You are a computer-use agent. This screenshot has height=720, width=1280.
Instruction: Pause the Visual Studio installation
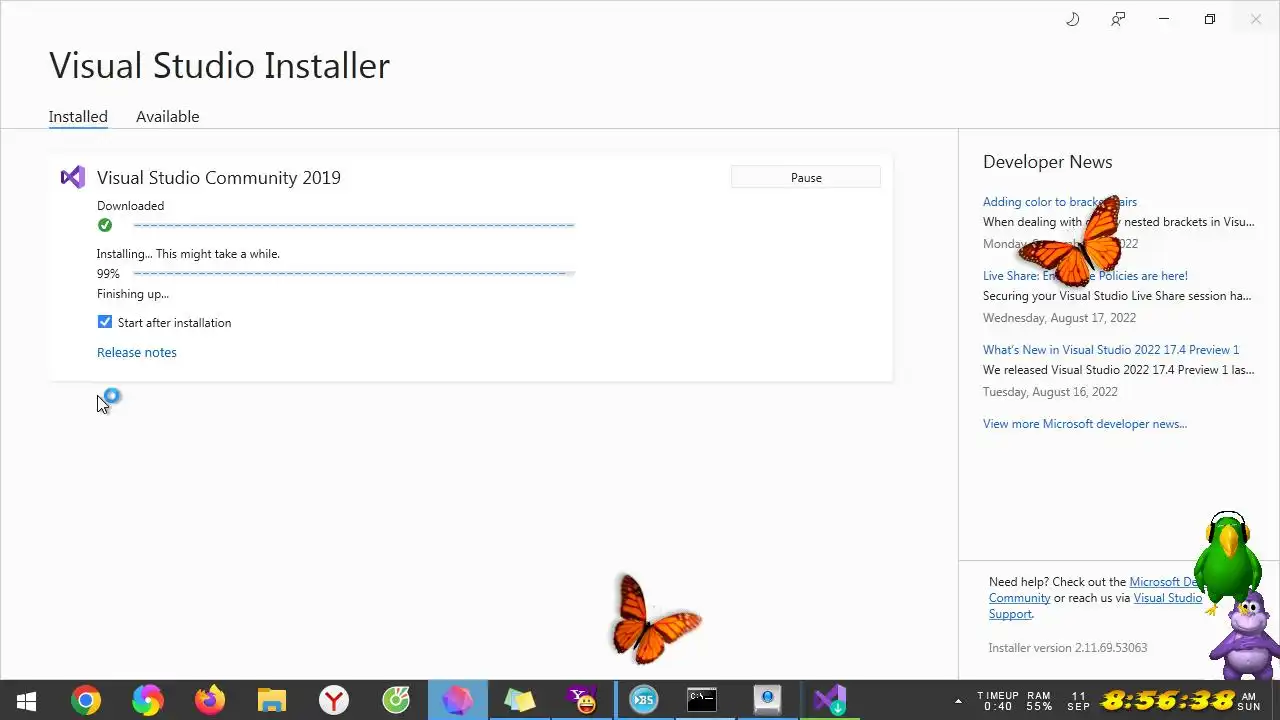(806, 177)
